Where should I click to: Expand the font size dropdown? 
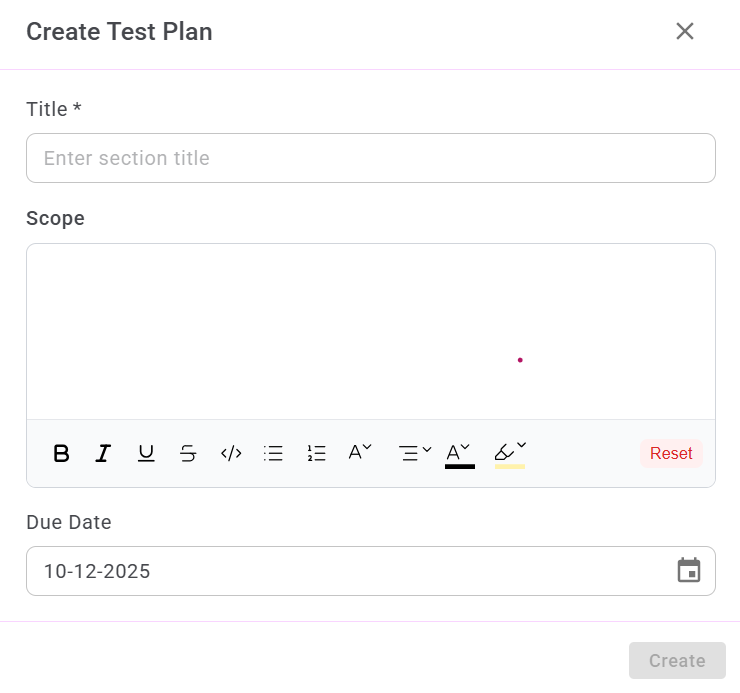(360, 452)
